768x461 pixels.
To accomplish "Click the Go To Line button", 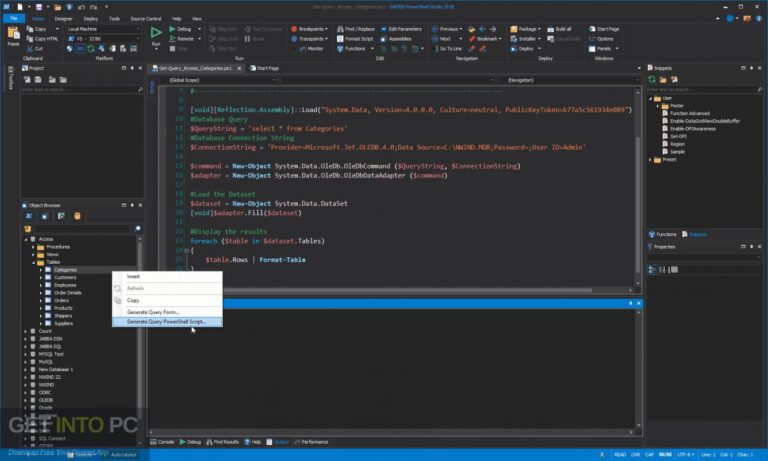I will [x=447, y=49].
